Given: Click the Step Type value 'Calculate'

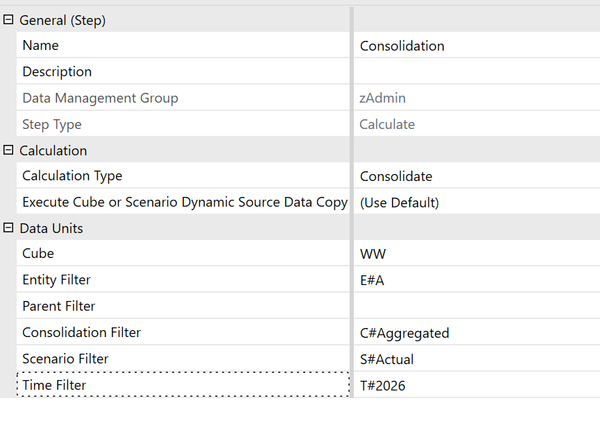Looking at the screenshot, I should (x=388, y=124).
